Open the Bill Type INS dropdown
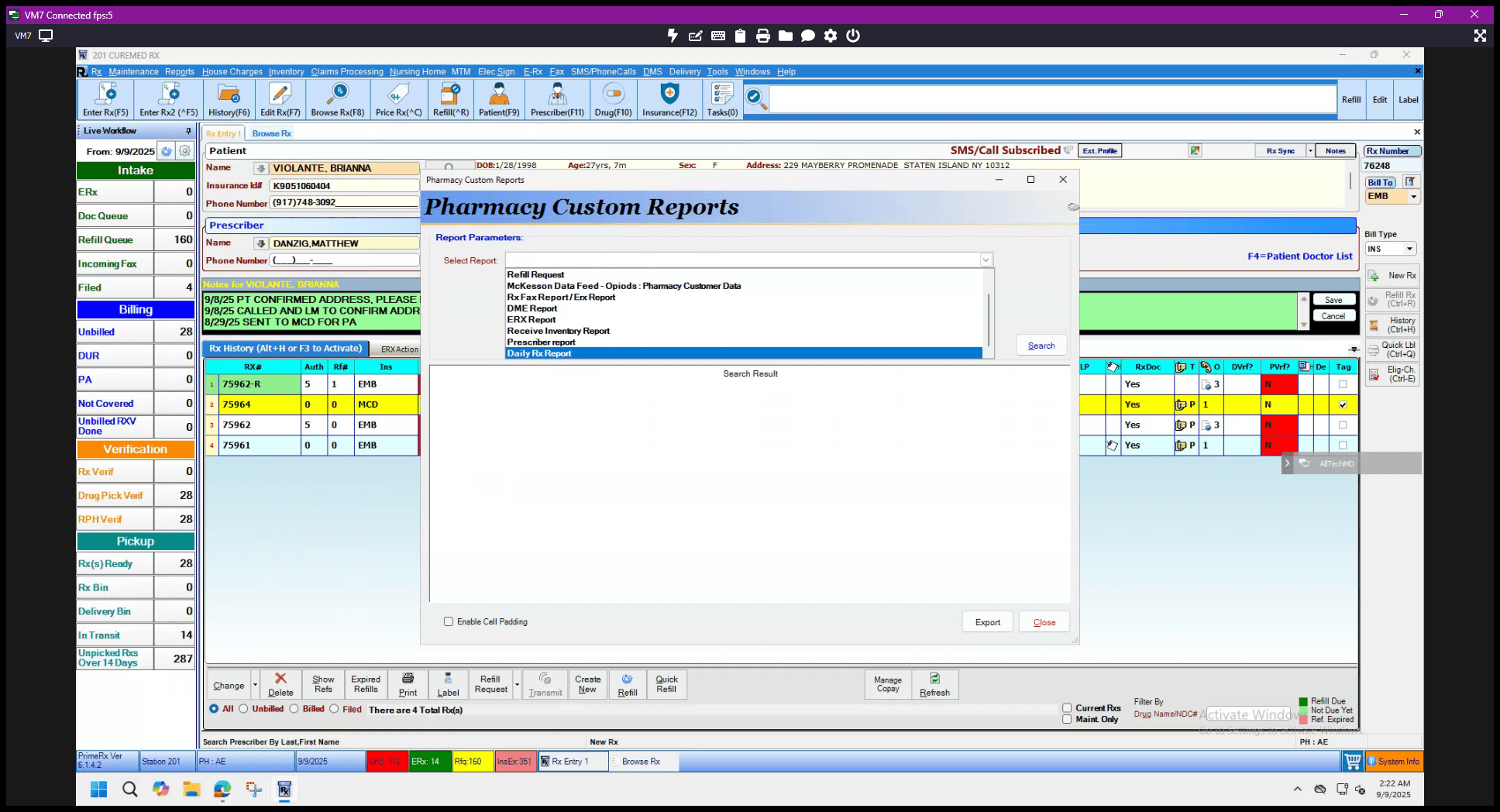The width and height of the screenshot is (1500, 812). (x=1409, y=249)
